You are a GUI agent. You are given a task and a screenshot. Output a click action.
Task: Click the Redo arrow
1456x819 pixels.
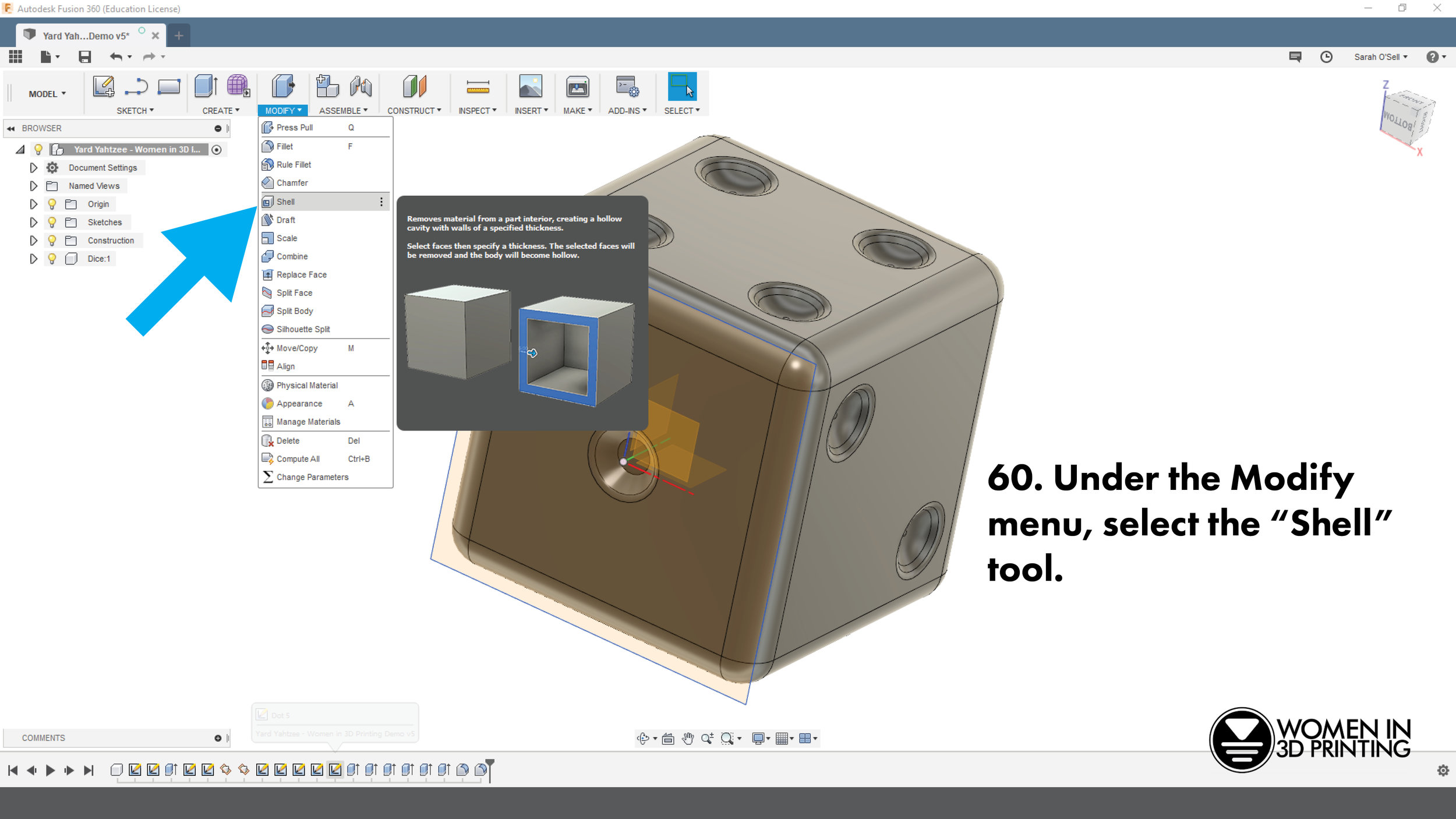click(149, 57)
